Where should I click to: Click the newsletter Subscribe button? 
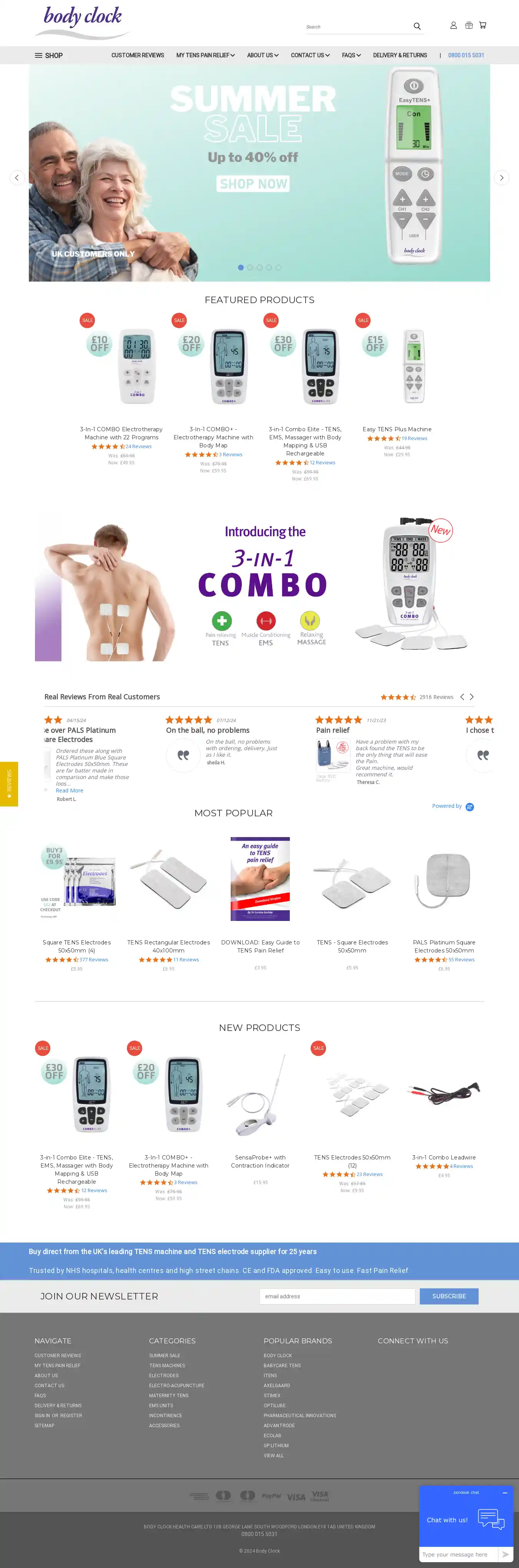[x=449, y=1296]
